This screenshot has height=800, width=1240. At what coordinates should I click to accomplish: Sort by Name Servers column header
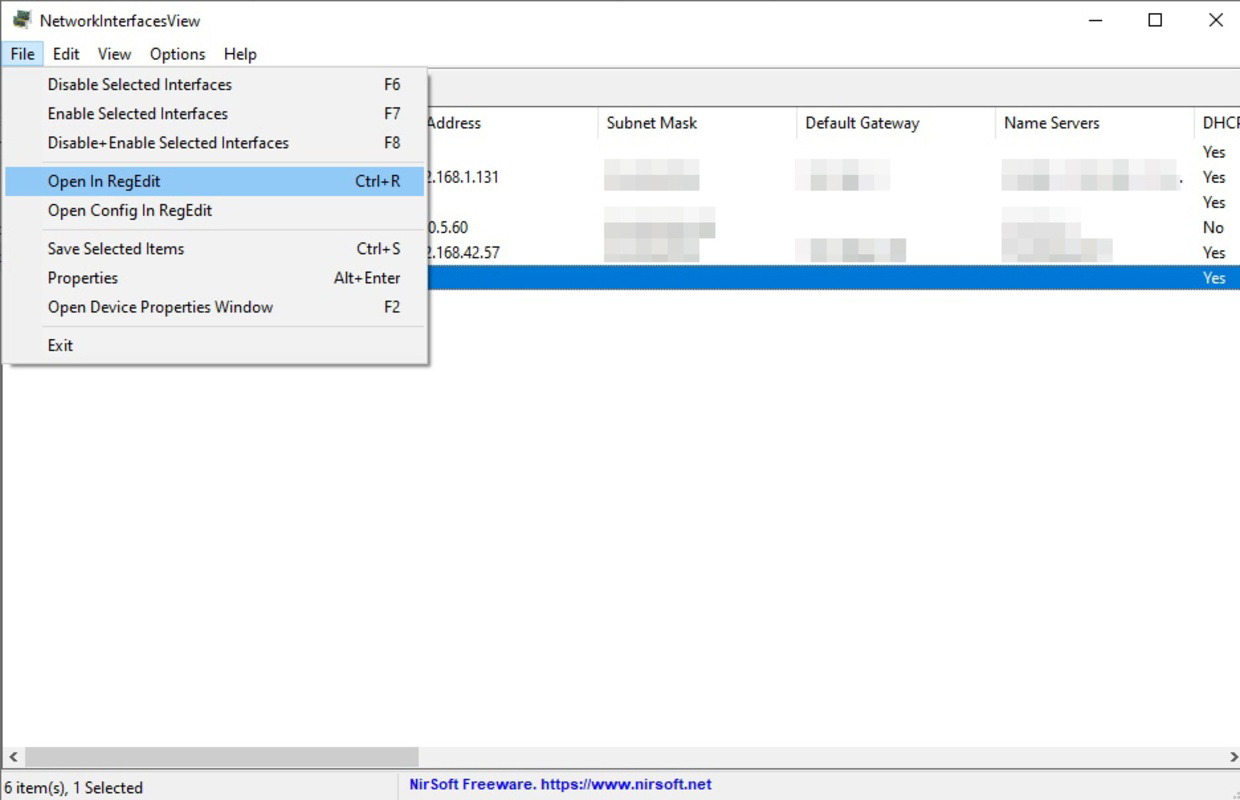1094,123
